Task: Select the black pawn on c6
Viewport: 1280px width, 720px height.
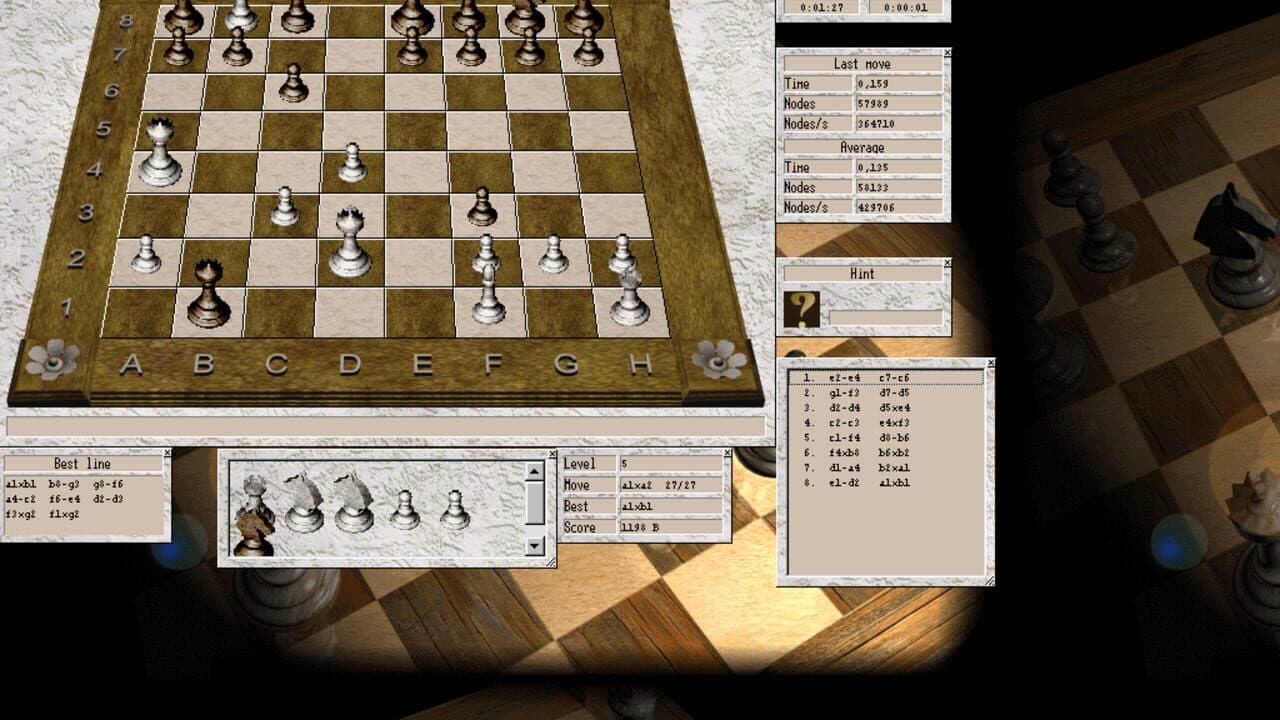Action: [x=290, y=90]
